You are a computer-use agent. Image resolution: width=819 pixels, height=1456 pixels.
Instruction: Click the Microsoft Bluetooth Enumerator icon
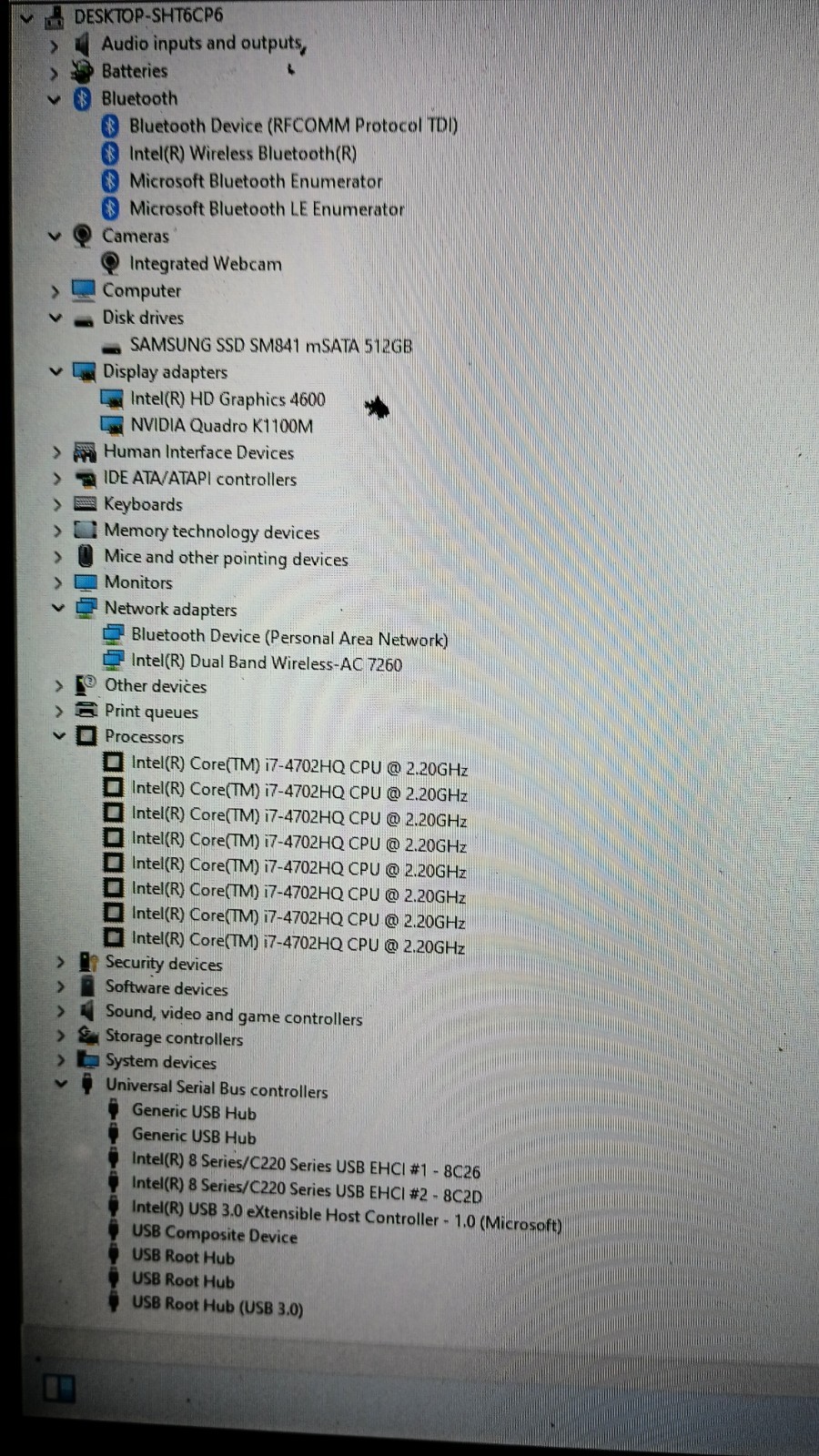[x=110, y=181]
